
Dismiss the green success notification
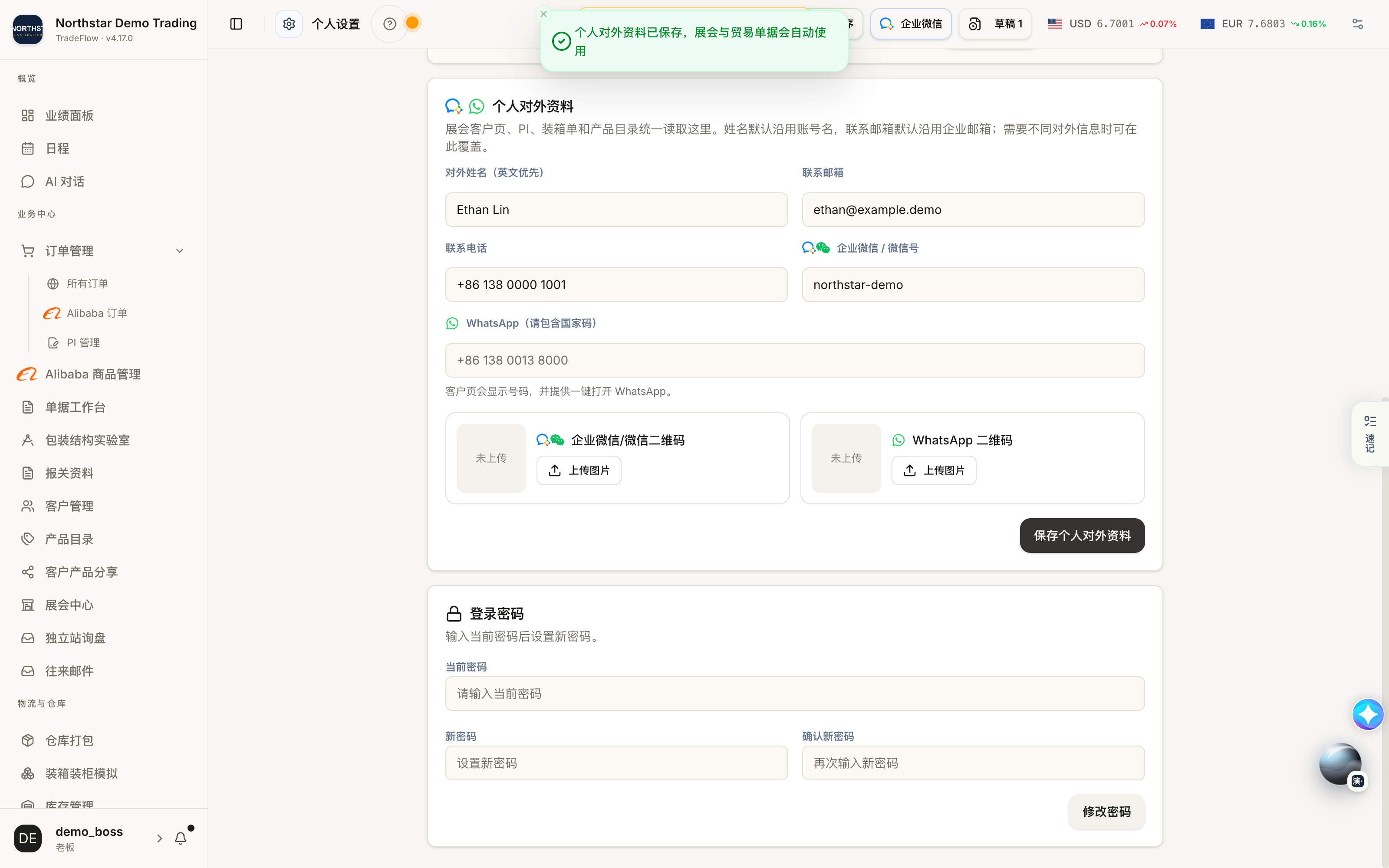tap(543, 14)
